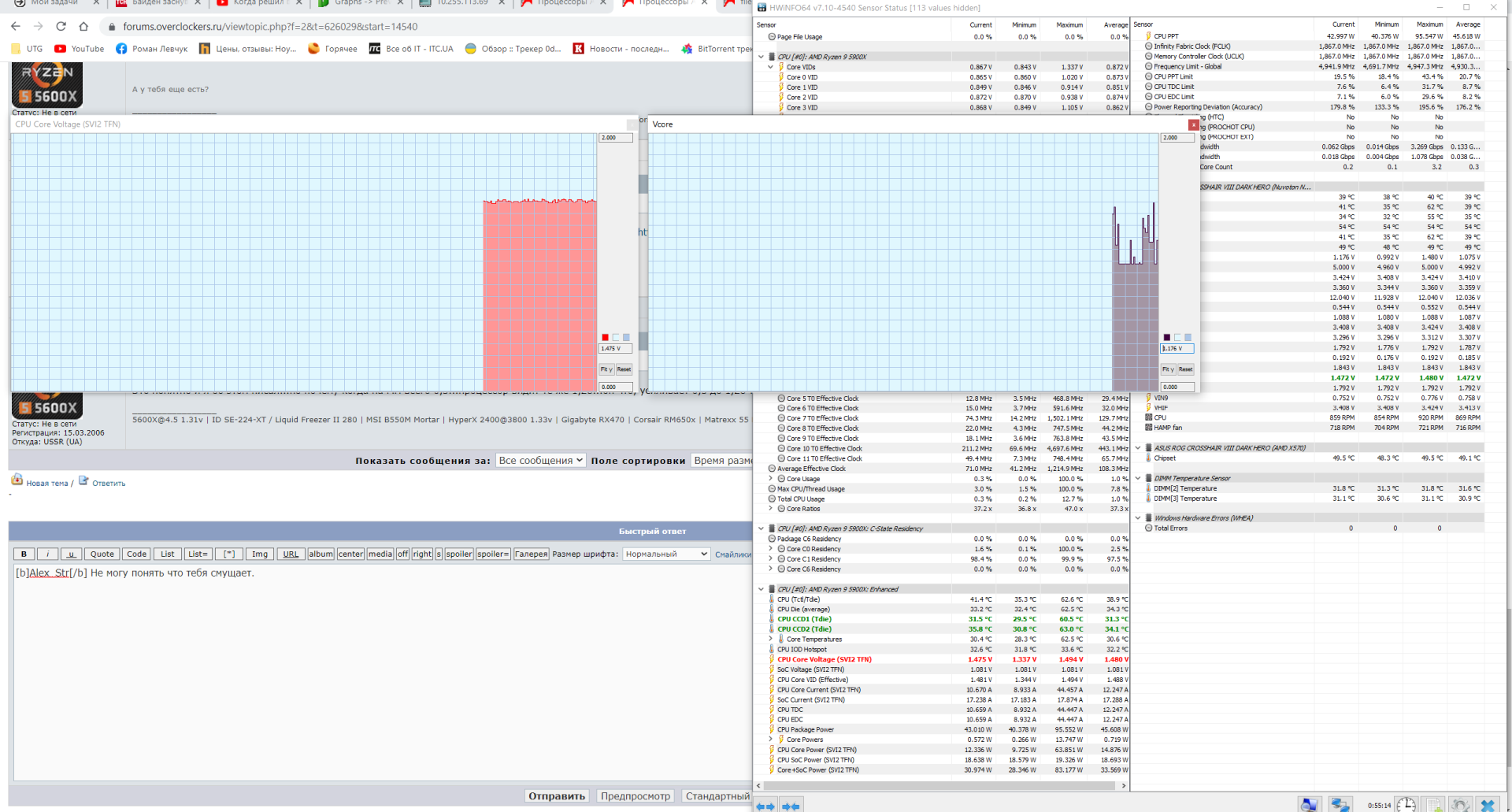Collapse the CPU Ryzen 9 5900X Enhanced group

[x=761, y=589]
